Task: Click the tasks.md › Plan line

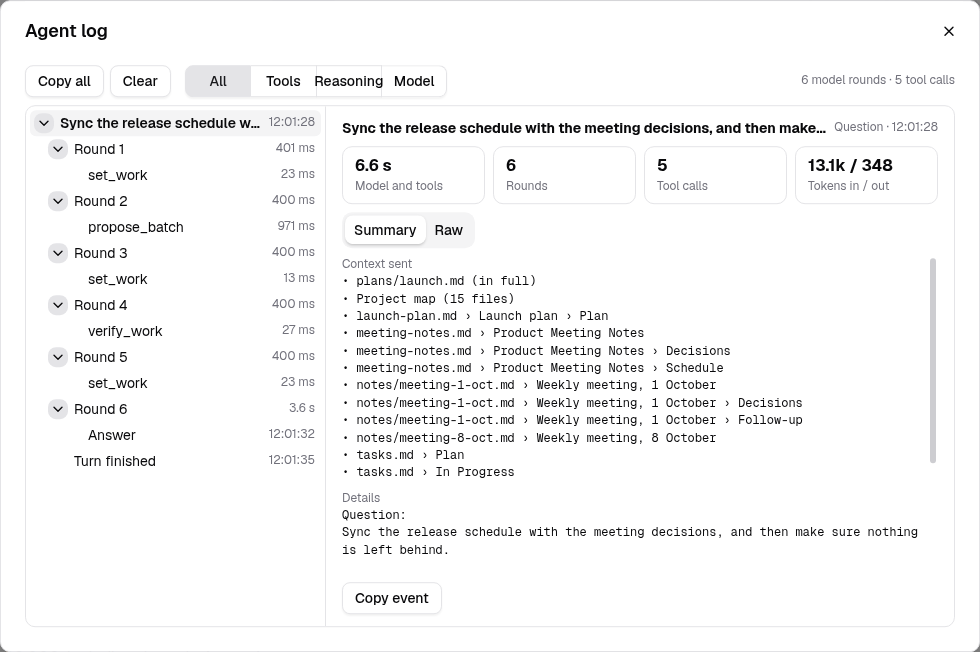Action: pyautogui.click(x=403, y=454)
